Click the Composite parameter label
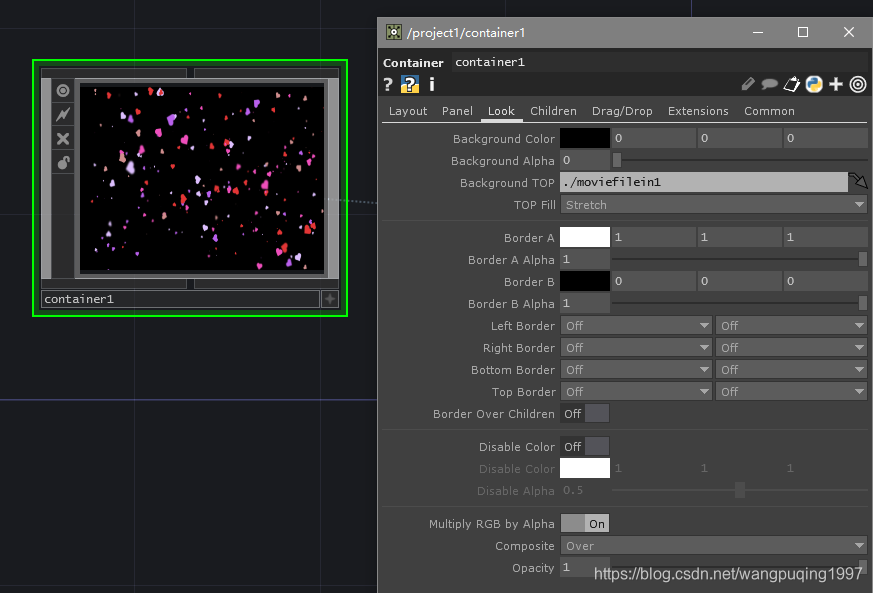 click(x=524, y=546)
